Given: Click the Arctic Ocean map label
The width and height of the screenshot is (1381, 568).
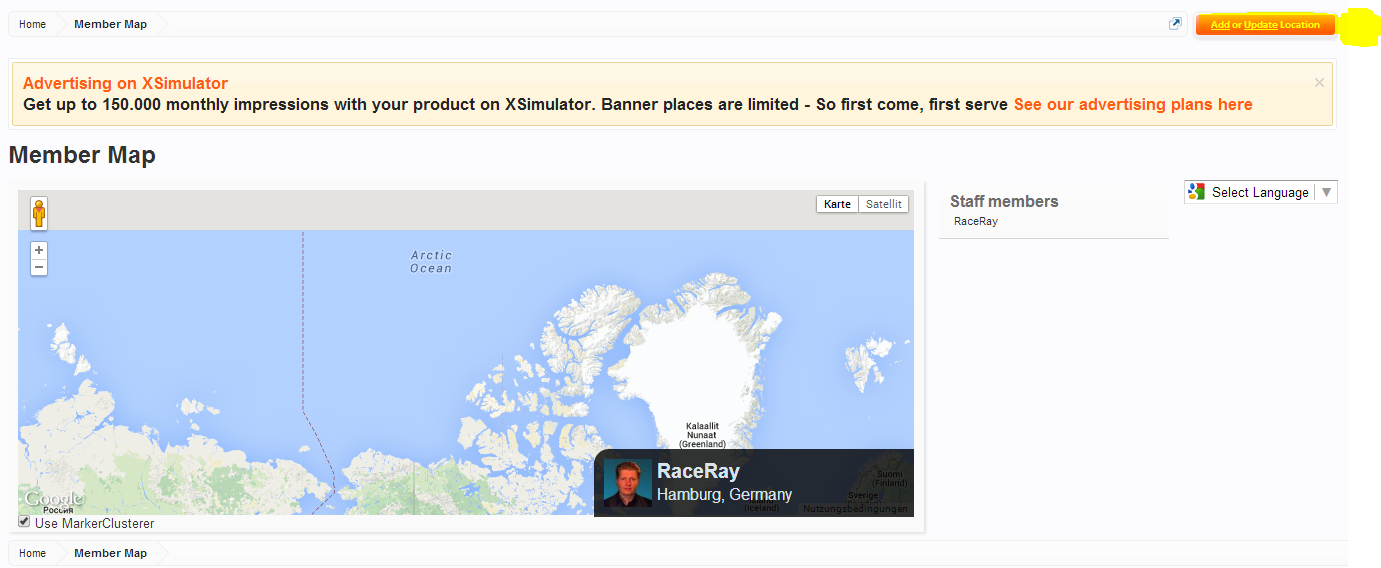Looking at the screenshot, I should click(x=431, y=262).
